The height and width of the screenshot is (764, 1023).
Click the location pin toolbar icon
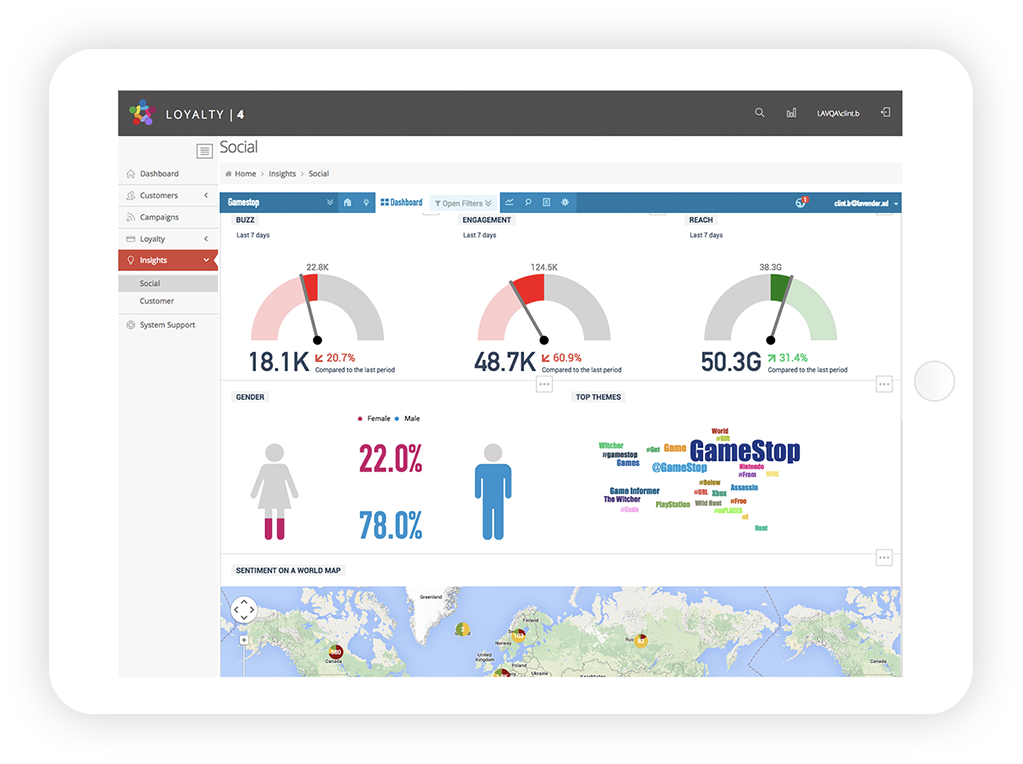pyautogui.click(x=366, y=202)
